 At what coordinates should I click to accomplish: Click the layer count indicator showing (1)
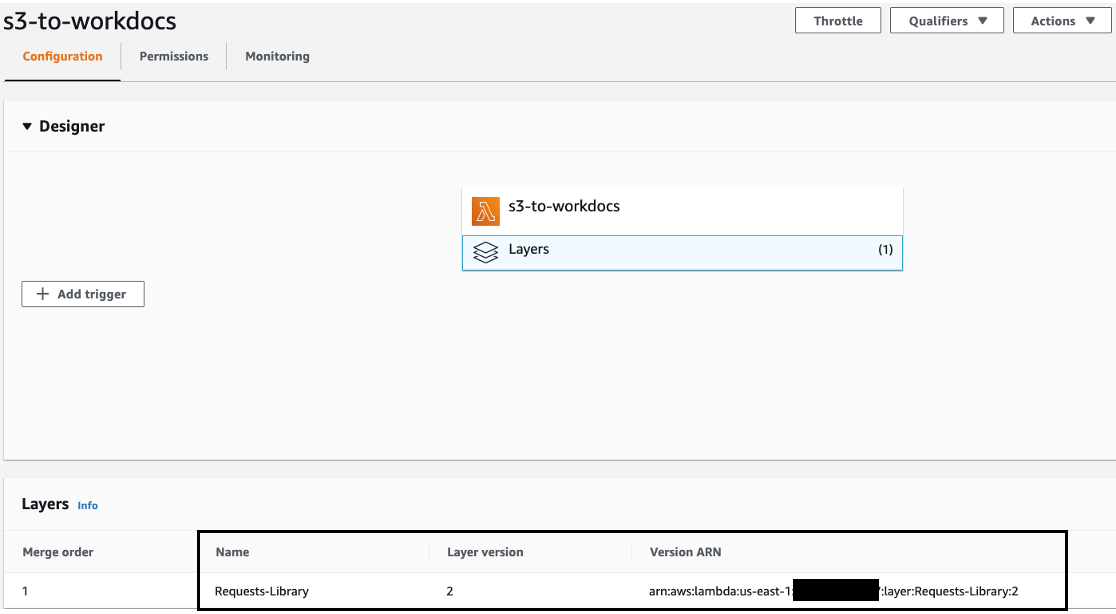pos(884,251)
